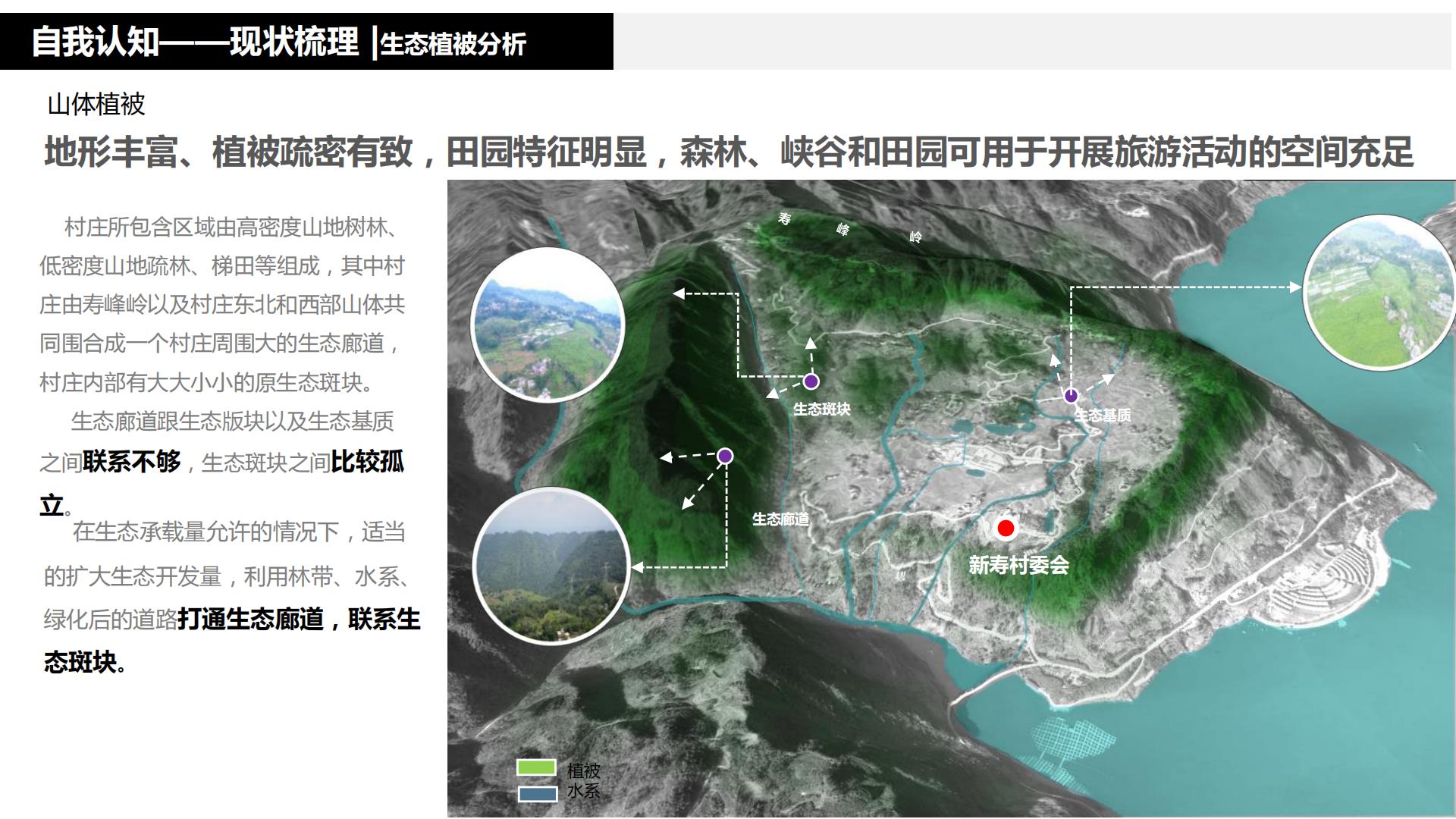Expand the 生态廊道 label on the map
The width and height of the screenshot is (1456, 819).
coord(782,520)
